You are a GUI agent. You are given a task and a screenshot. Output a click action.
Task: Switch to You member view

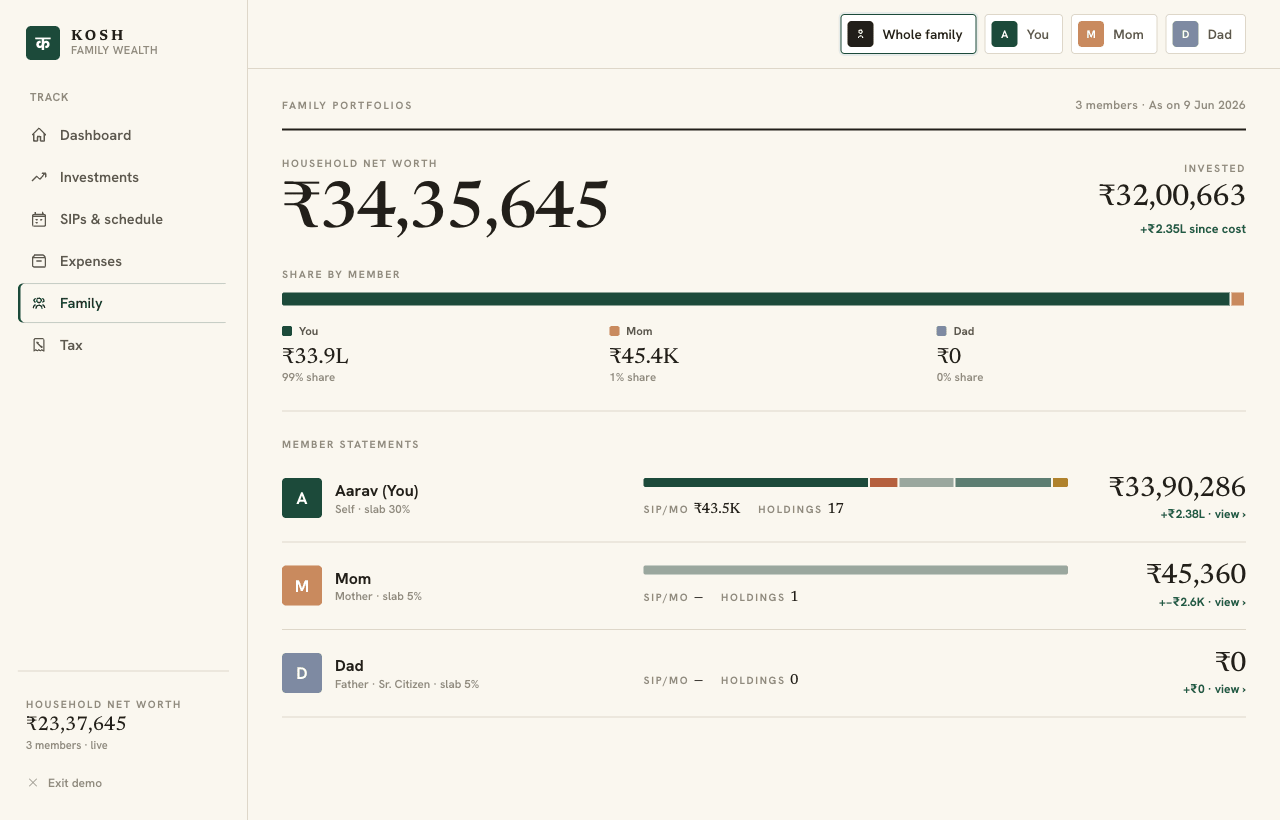click(1023, 34)
